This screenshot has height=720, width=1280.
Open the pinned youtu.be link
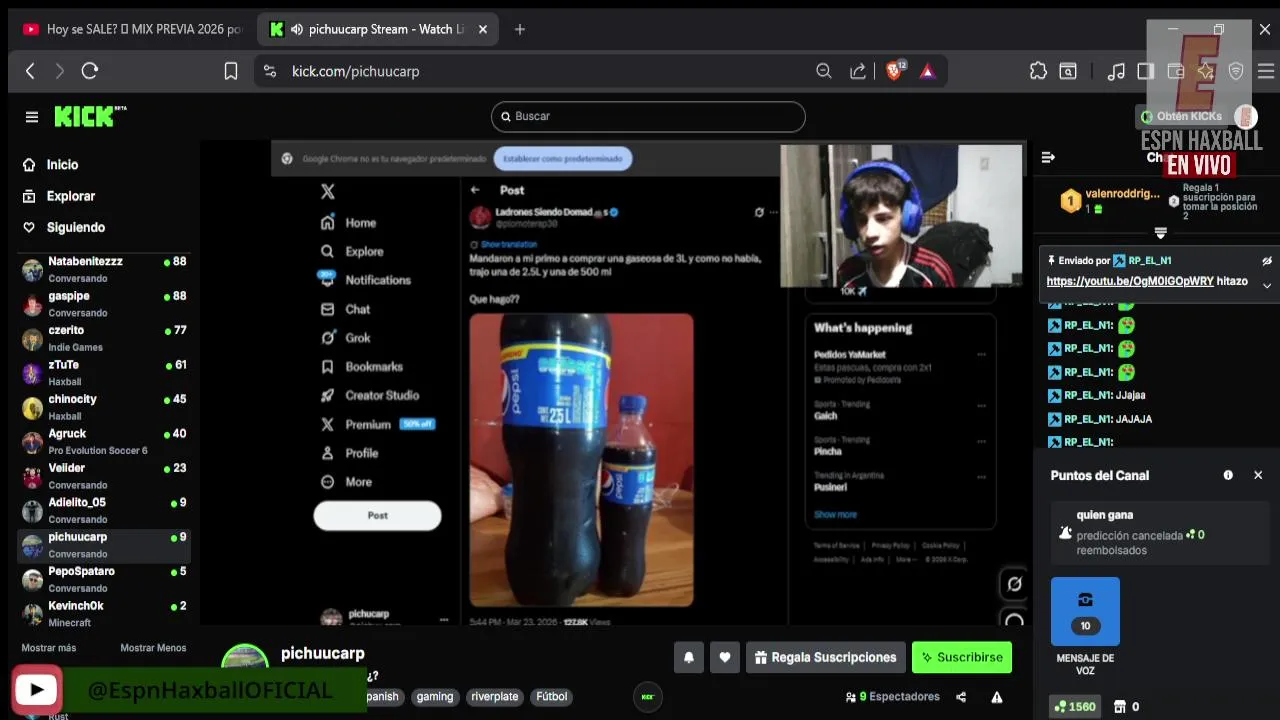(1130, 281)
